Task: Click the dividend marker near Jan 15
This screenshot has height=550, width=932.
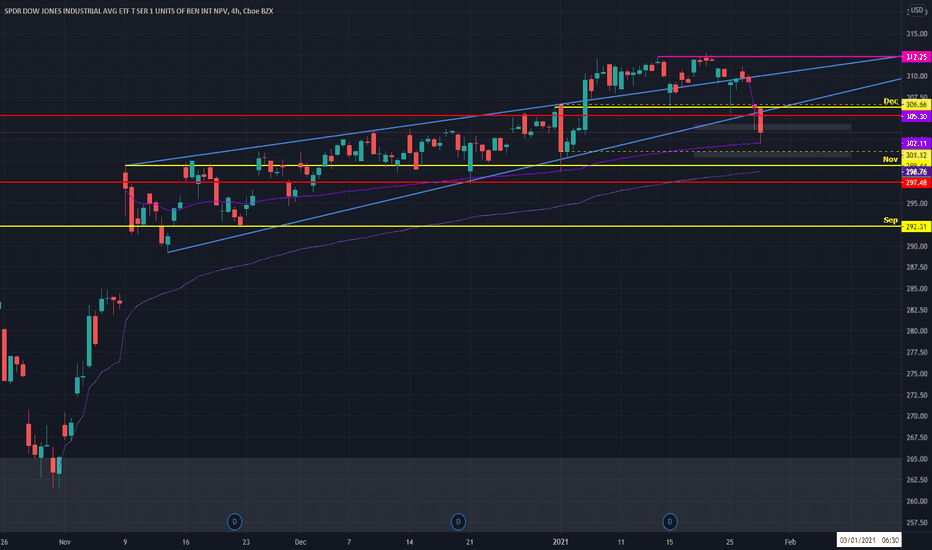Action: (670, 522)
